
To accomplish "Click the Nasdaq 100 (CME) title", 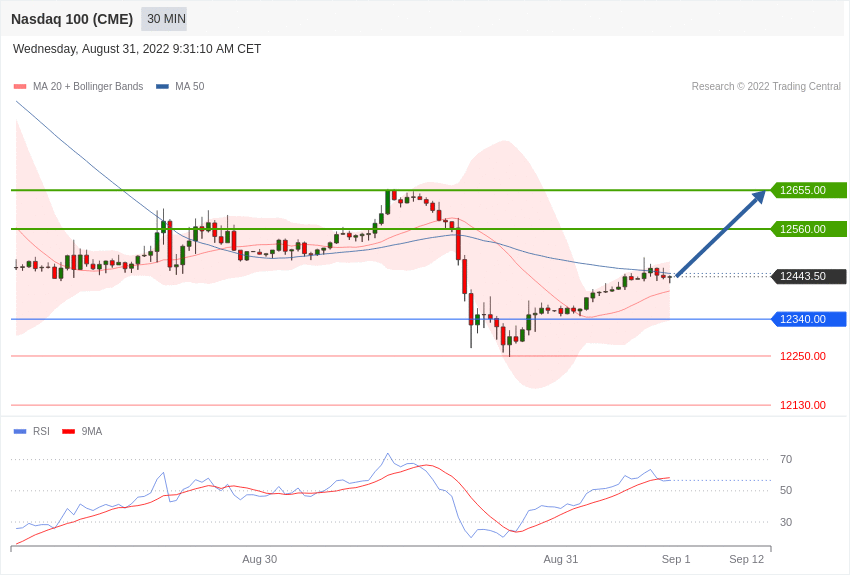I will coord(72,19).
